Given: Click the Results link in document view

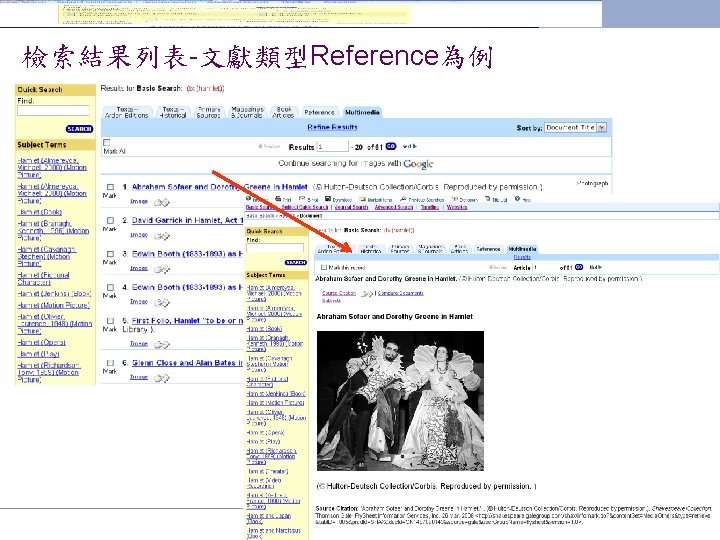Looking at the screenshot, I should (x=522, y=257).
